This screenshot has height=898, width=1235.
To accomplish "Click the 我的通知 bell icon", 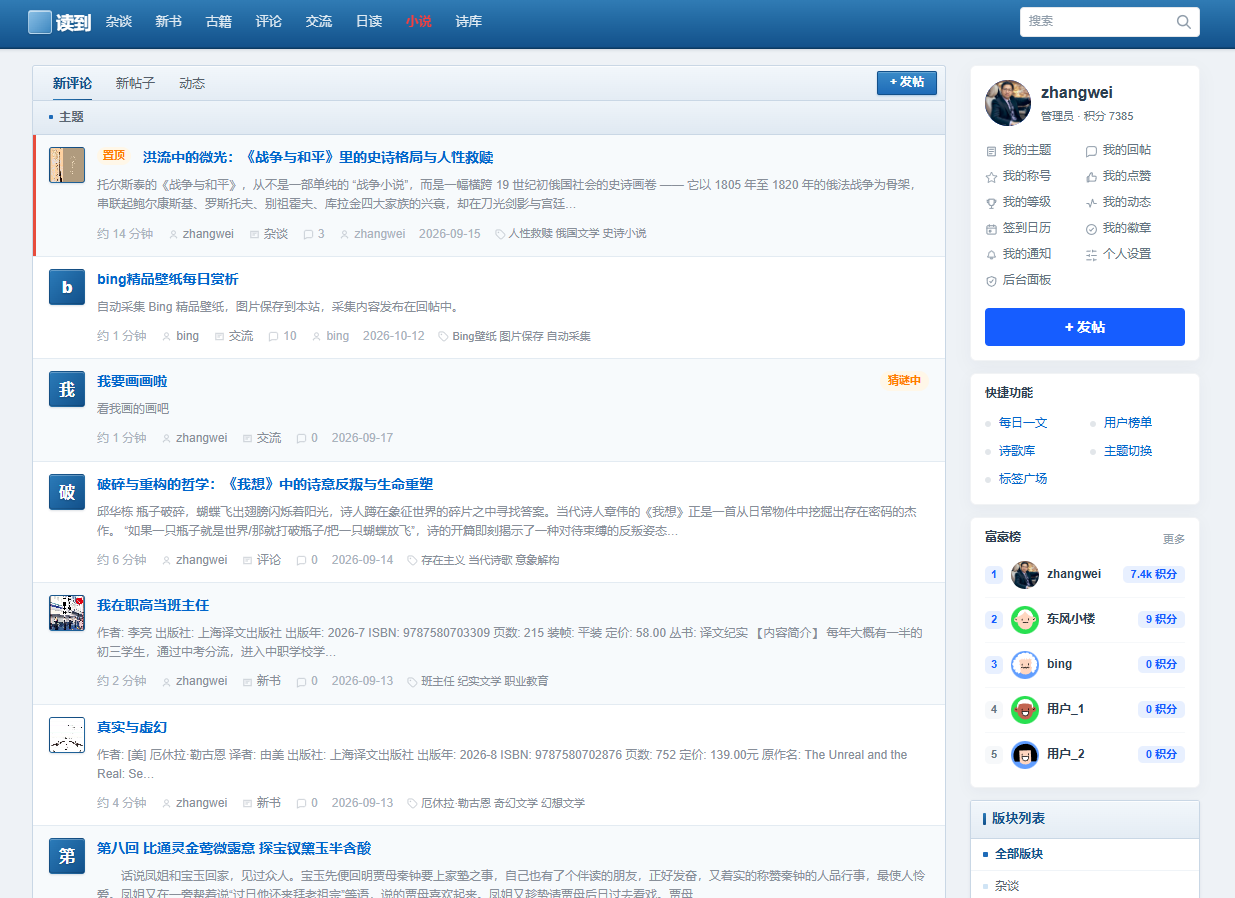I will pos(991,255).
